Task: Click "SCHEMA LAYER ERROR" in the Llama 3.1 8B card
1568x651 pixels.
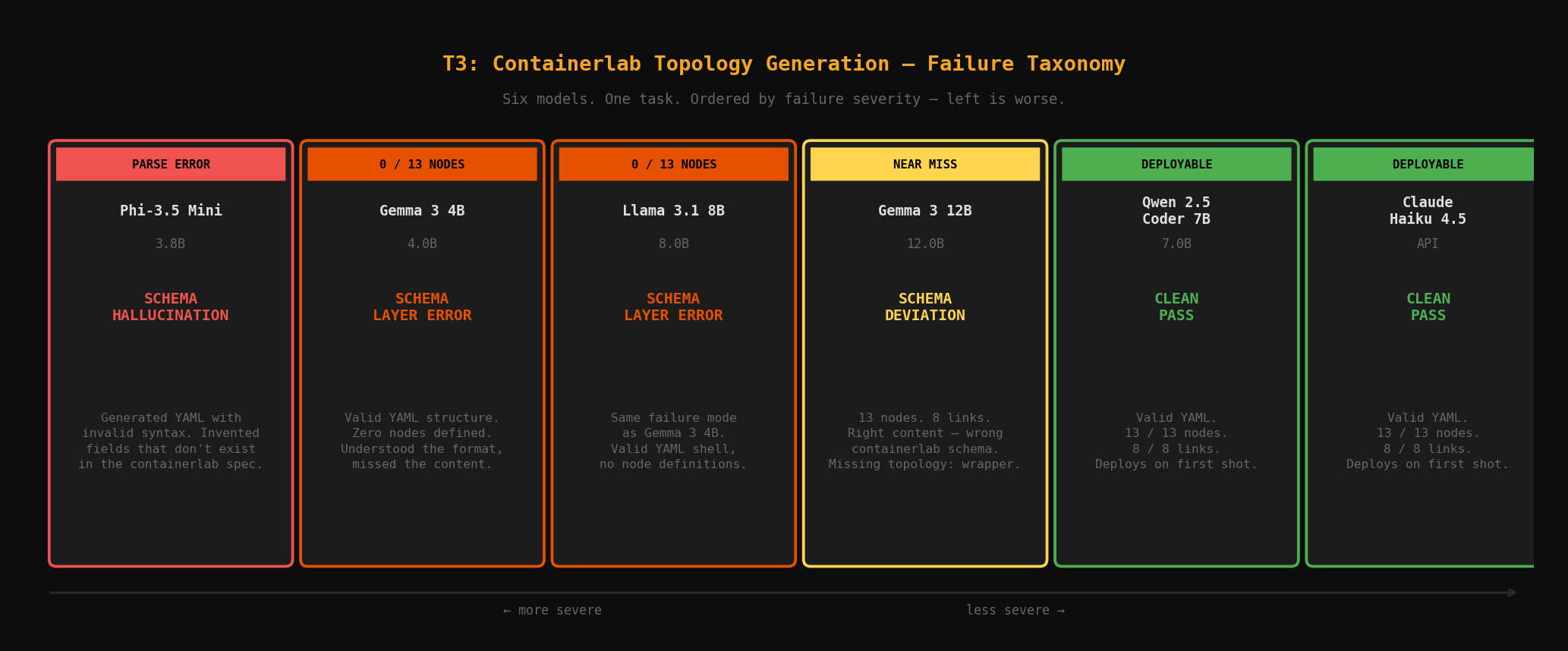Action: point(674,307)
